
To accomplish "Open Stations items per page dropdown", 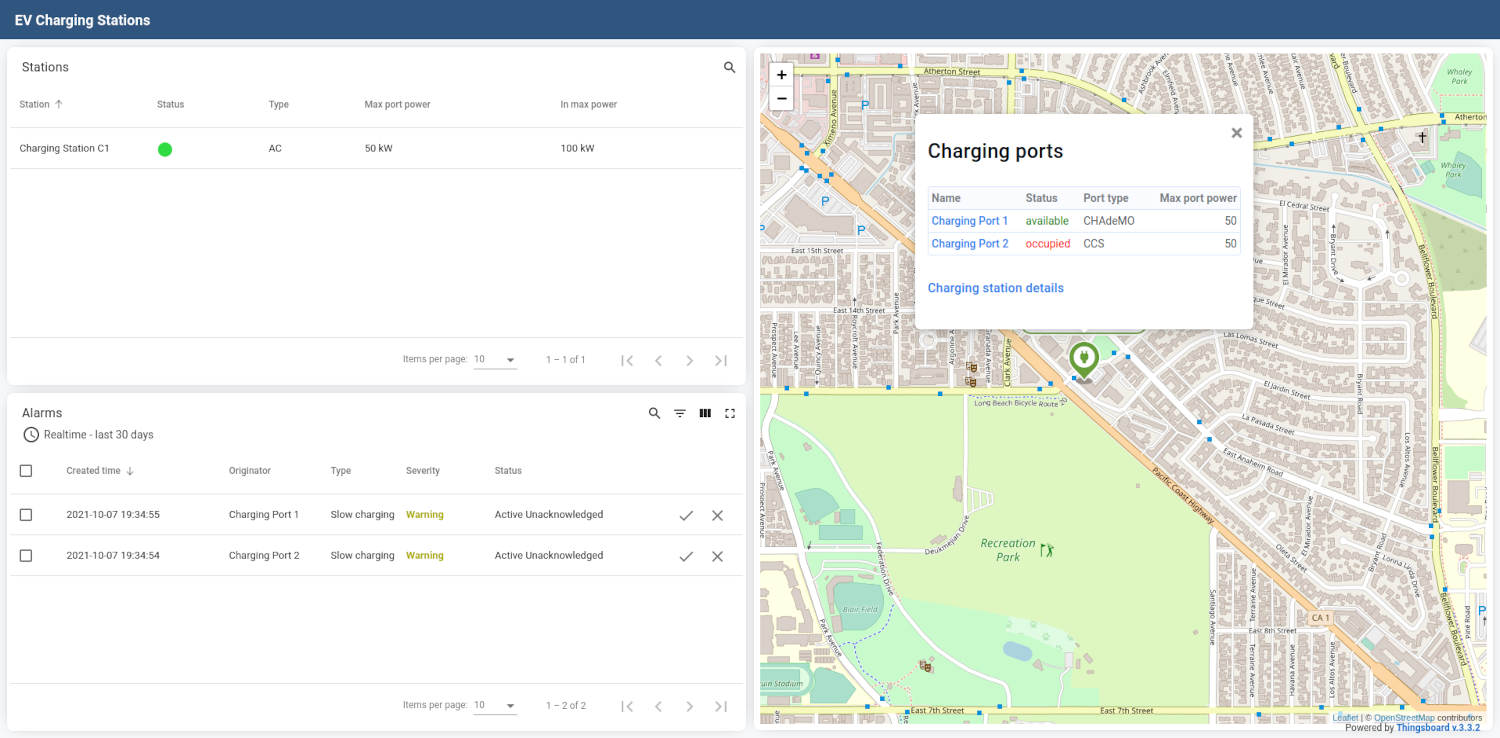I will [495, 360].
